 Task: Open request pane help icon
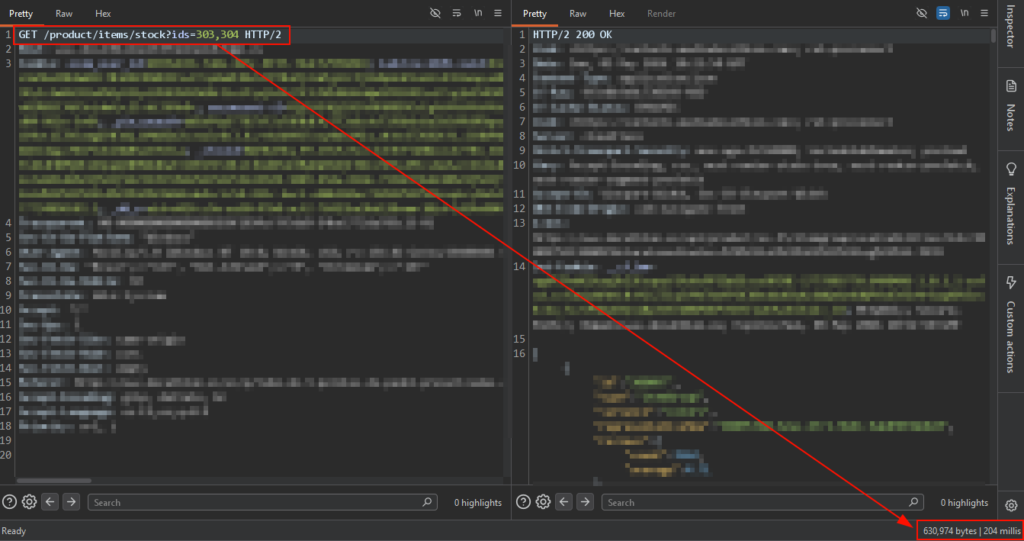(x=9, y=502)
